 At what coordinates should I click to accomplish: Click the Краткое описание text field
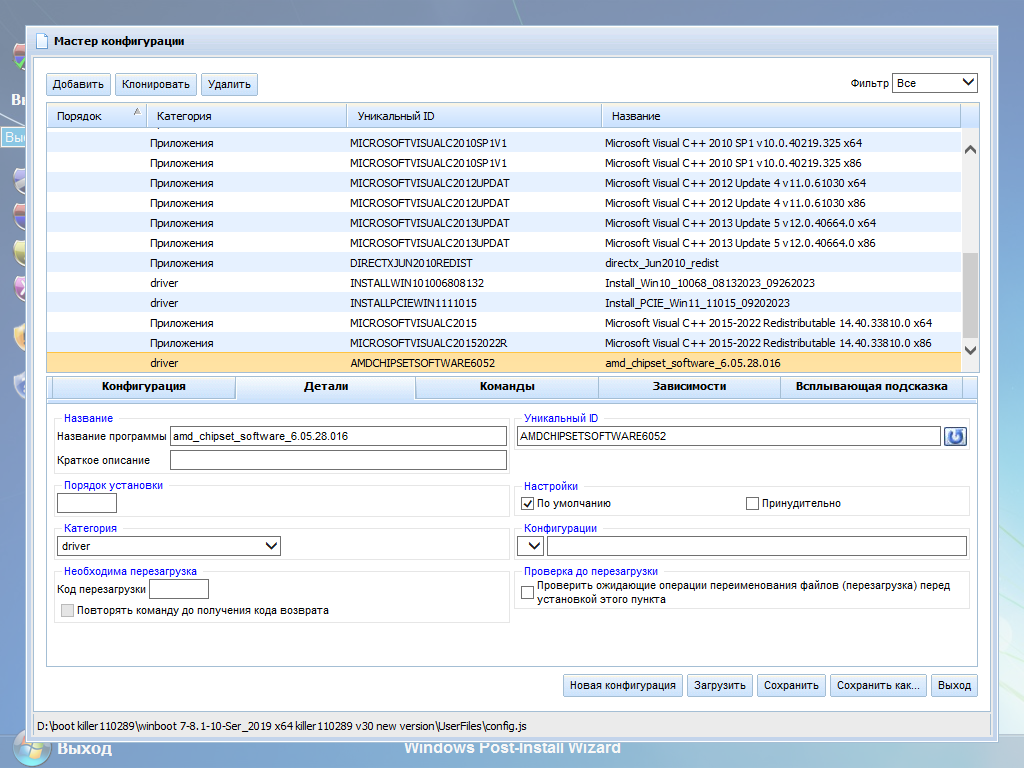[338, 460]
